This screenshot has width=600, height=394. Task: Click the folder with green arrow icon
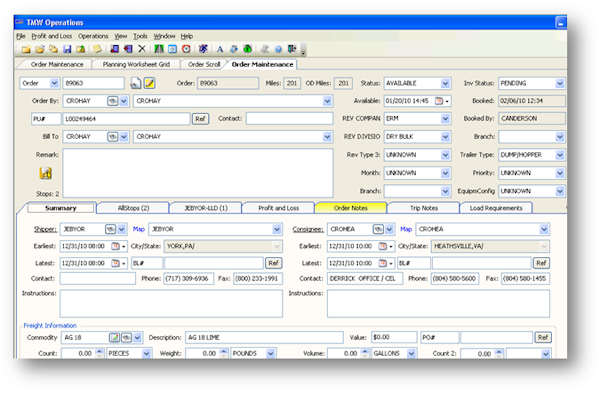point(81,49)
